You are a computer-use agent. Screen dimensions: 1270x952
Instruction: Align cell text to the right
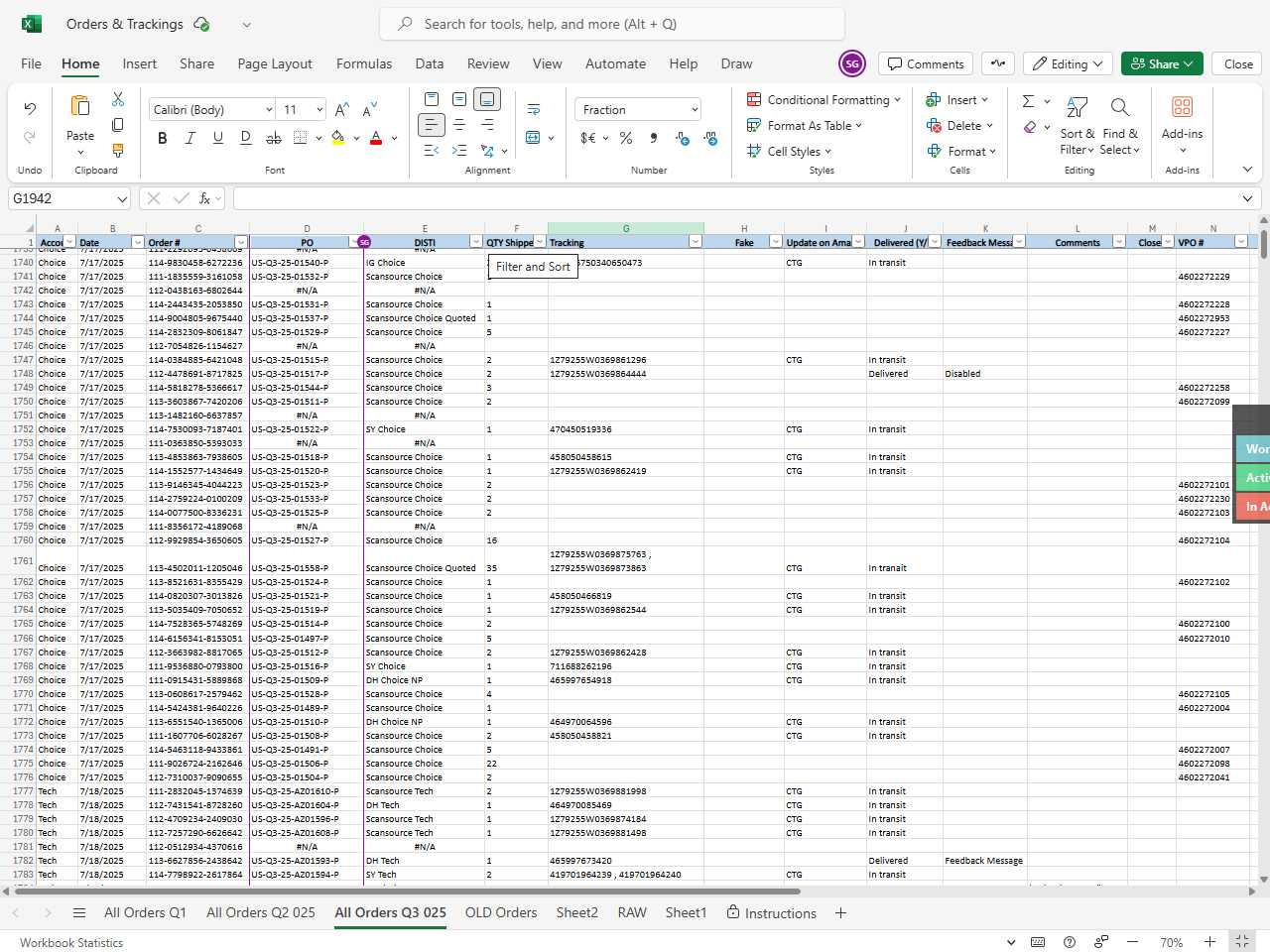[487, 125]
